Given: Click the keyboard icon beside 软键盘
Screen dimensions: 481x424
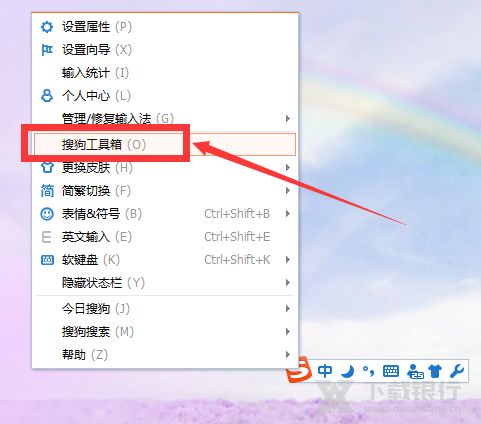Looking at the screenshot, I should pos(47,260).
